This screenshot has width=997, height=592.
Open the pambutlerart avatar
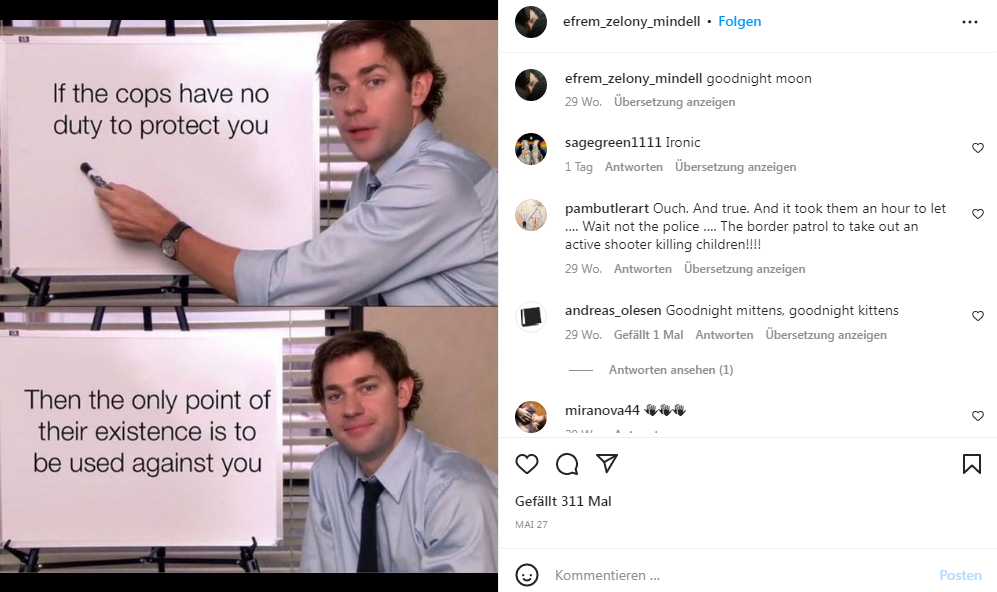coord(531,214)
